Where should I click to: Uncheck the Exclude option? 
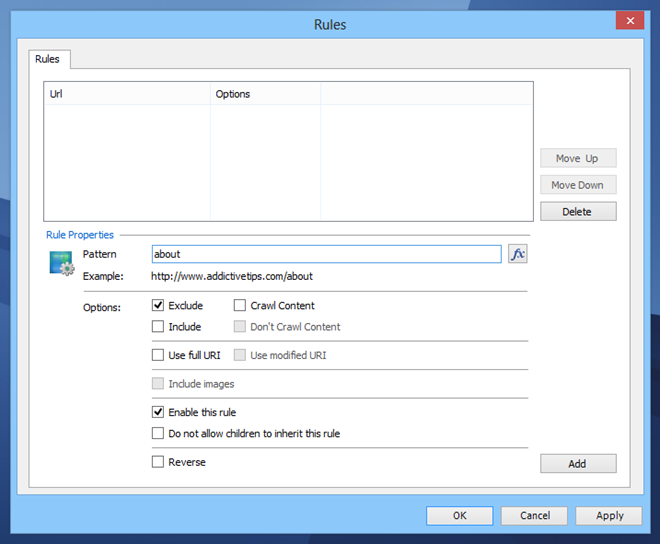tap(158, 306)
